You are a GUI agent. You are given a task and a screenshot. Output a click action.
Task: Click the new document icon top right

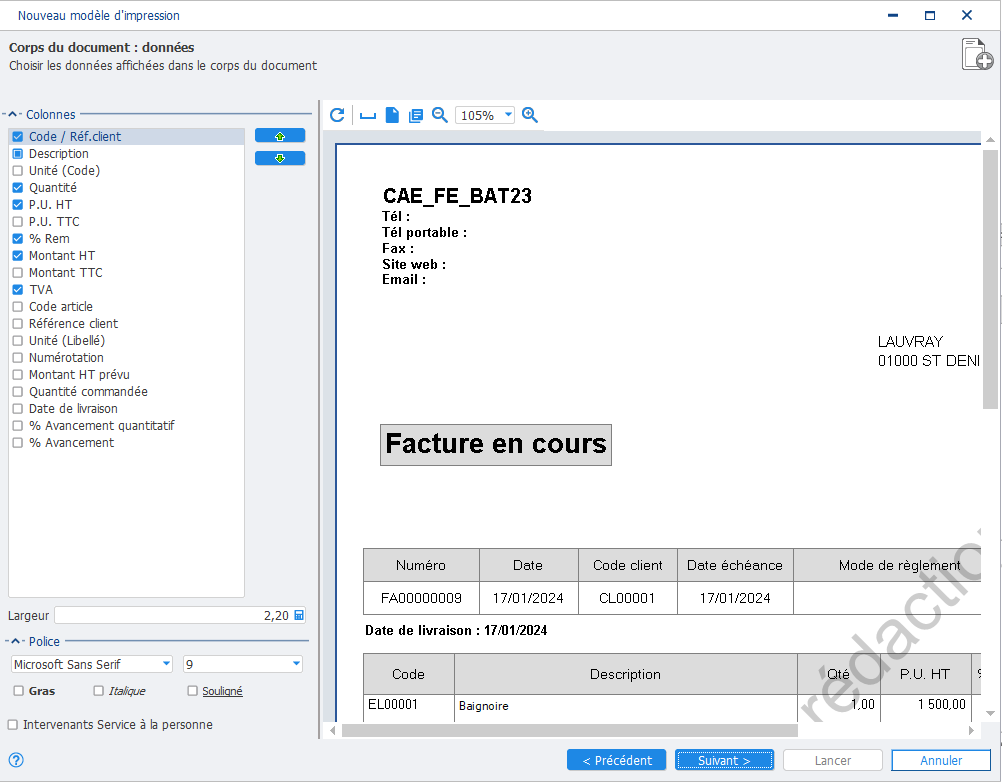click(977, 54)
